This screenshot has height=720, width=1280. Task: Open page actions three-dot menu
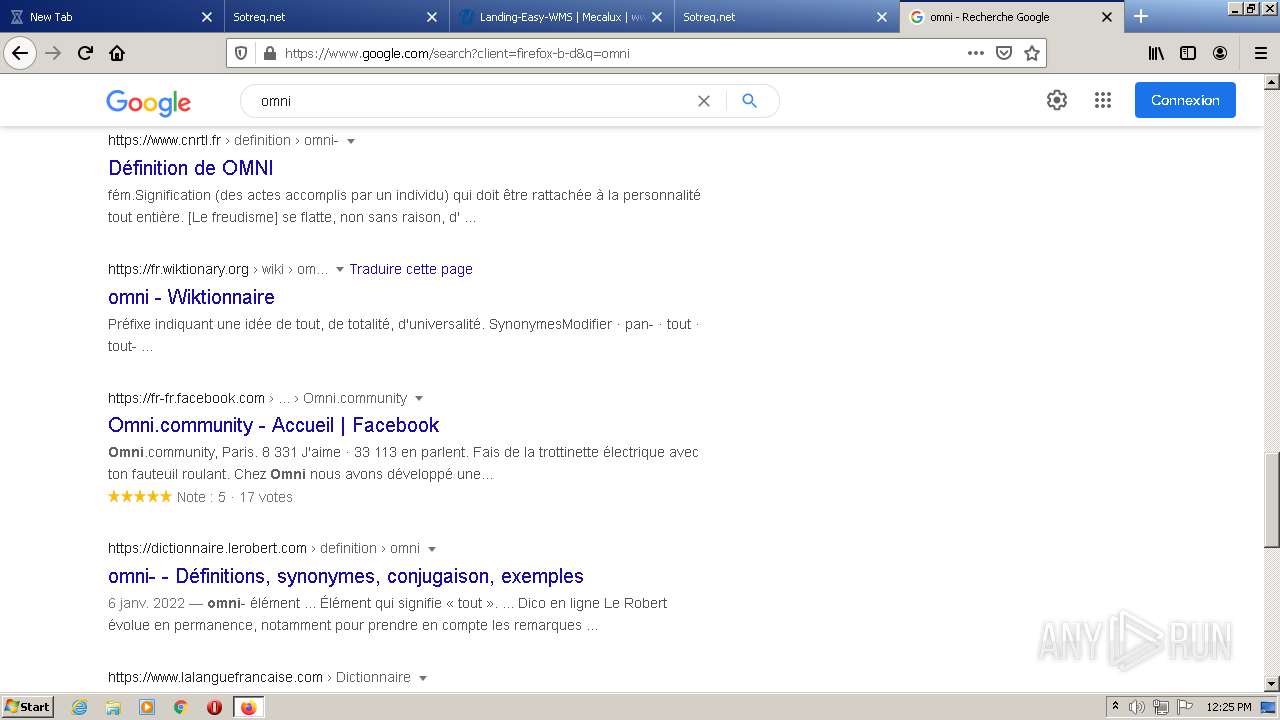coord(975,53)
